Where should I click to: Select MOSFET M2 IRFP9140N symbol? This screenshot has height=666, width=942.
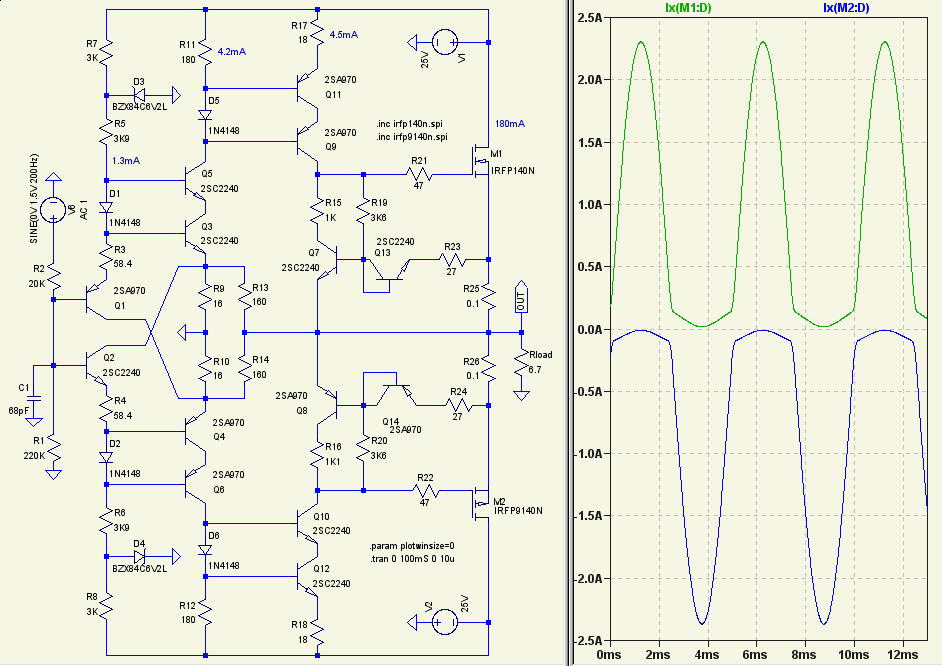(x=481, y=504)
